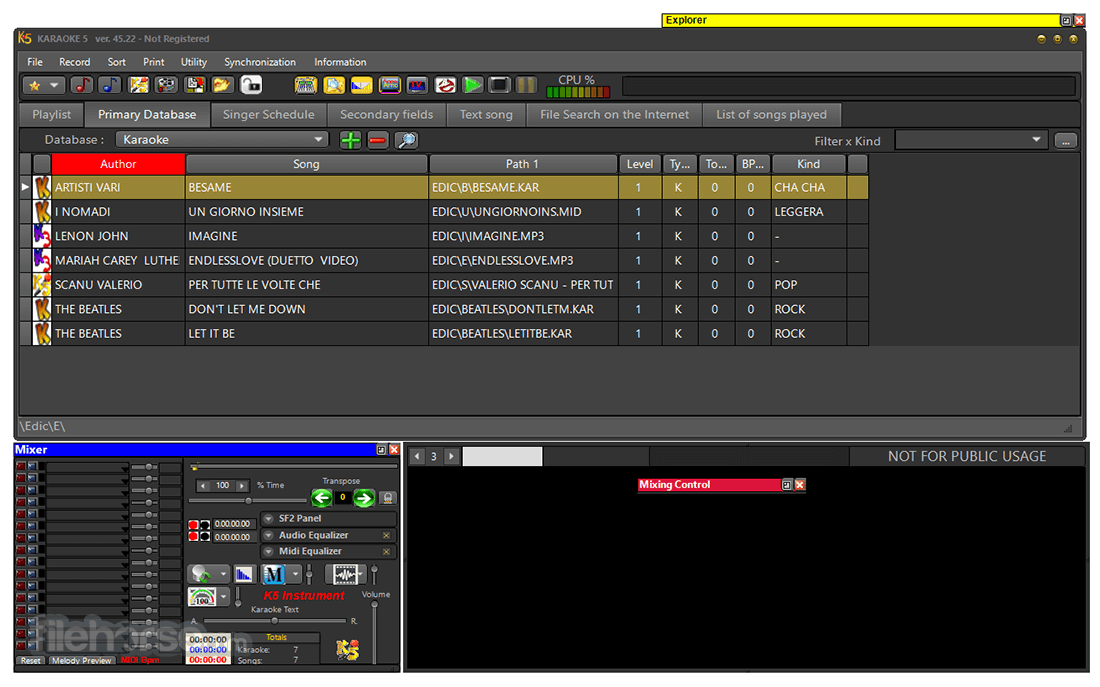Screen dimensions: 1100x687
Task: Toggle the X on Midi Equalizer row
Action: pos(386,552)
